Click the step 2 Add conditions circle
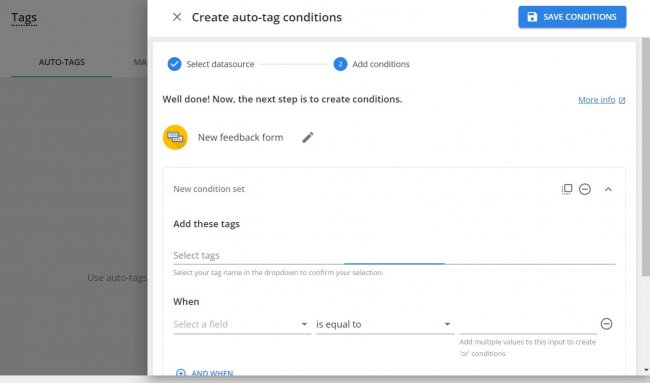This screenshot has height=383, width=650. coord(340,64)
